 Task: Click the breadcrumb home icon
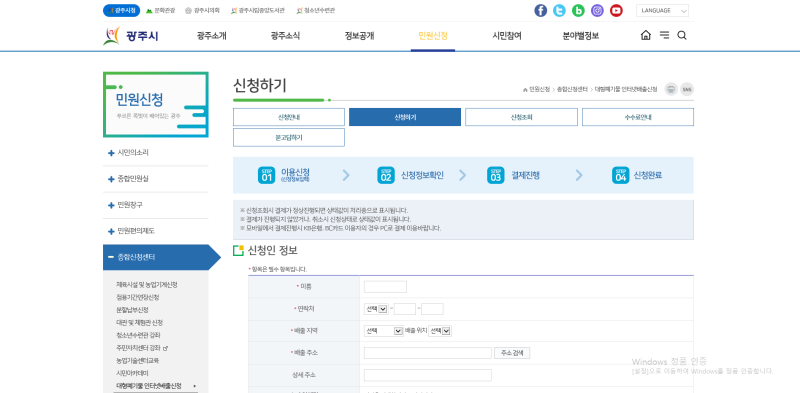(525, 89)
